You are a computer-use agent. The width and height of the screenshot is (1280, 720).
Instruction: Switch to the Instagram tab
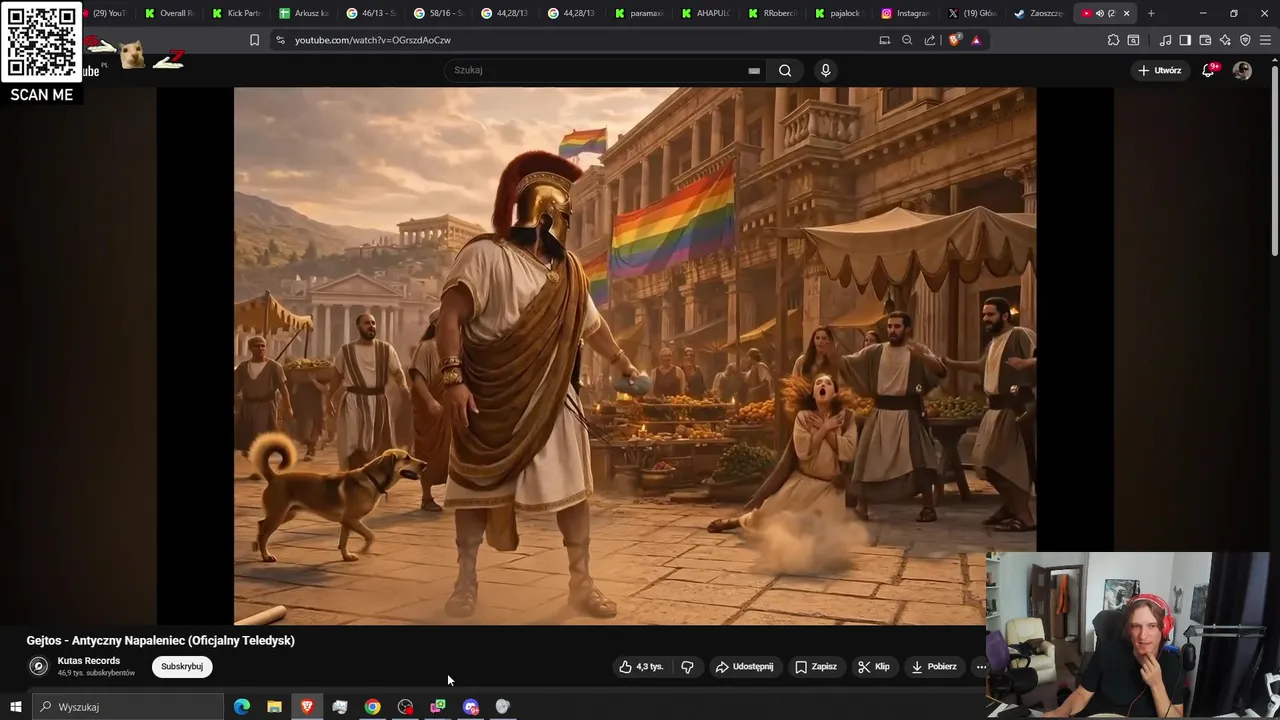[906, 13]
